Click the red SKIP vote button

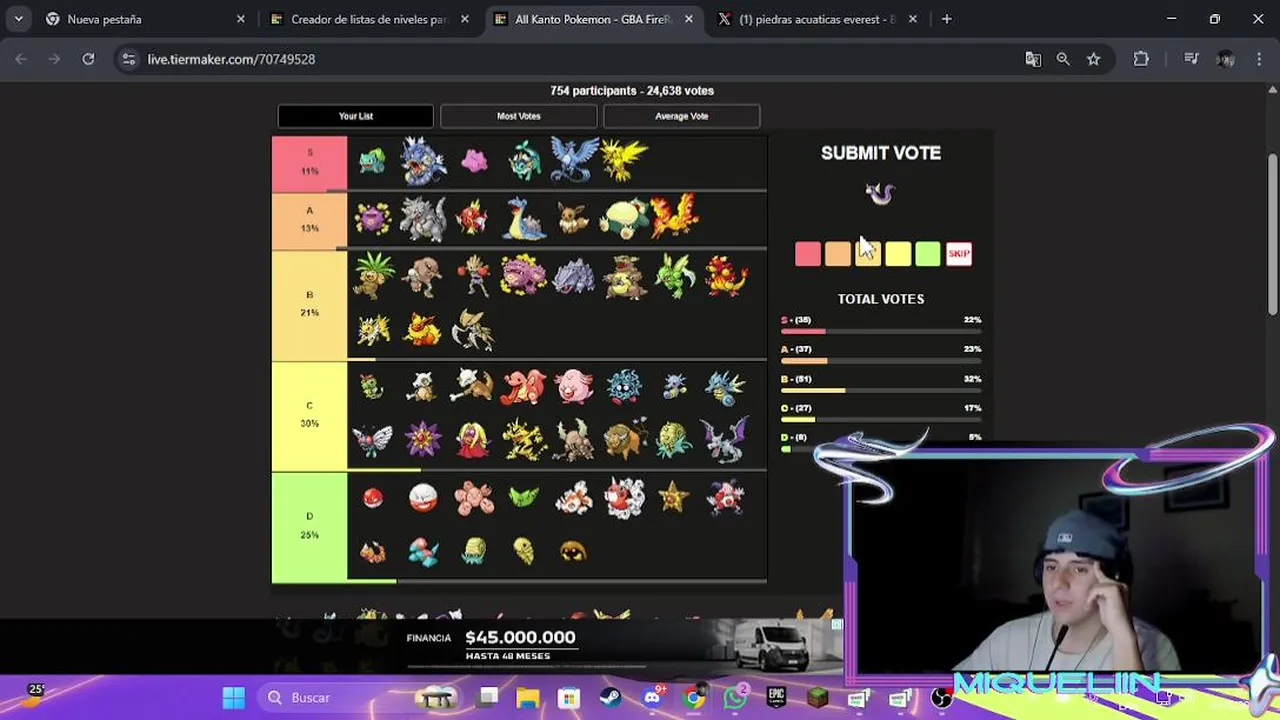[958, 254]
